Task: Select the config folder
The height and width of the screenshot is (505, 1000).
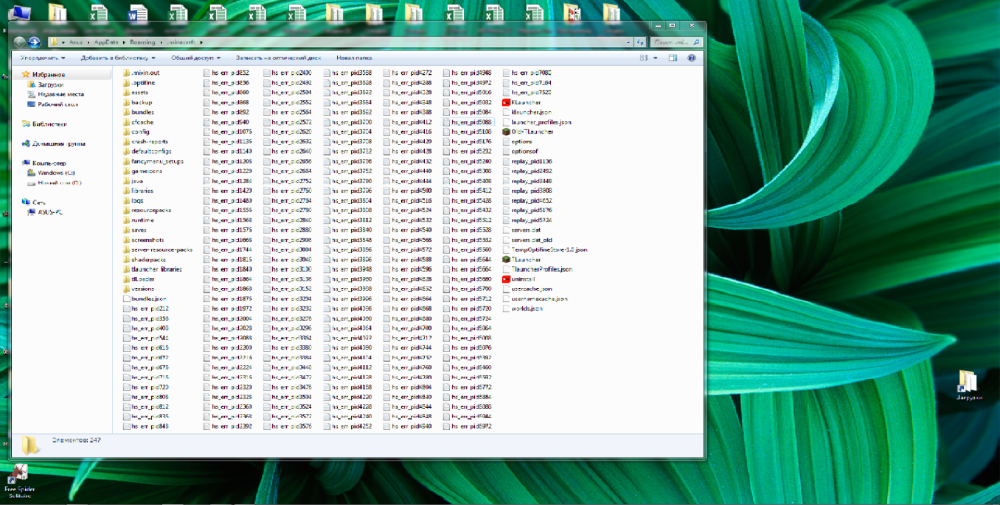Action: pyautogui.click(x=136, y=131)
